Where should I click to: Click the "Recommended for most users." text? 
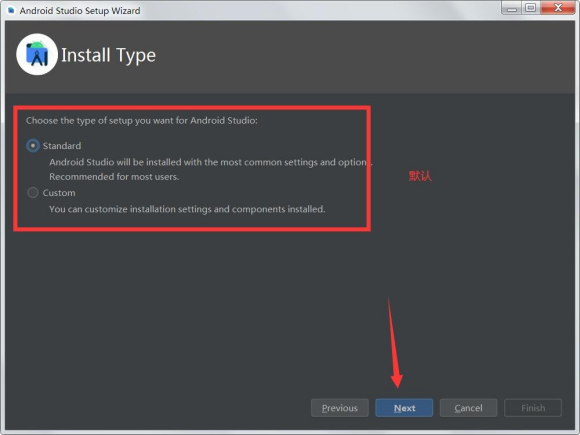point(114,177)
